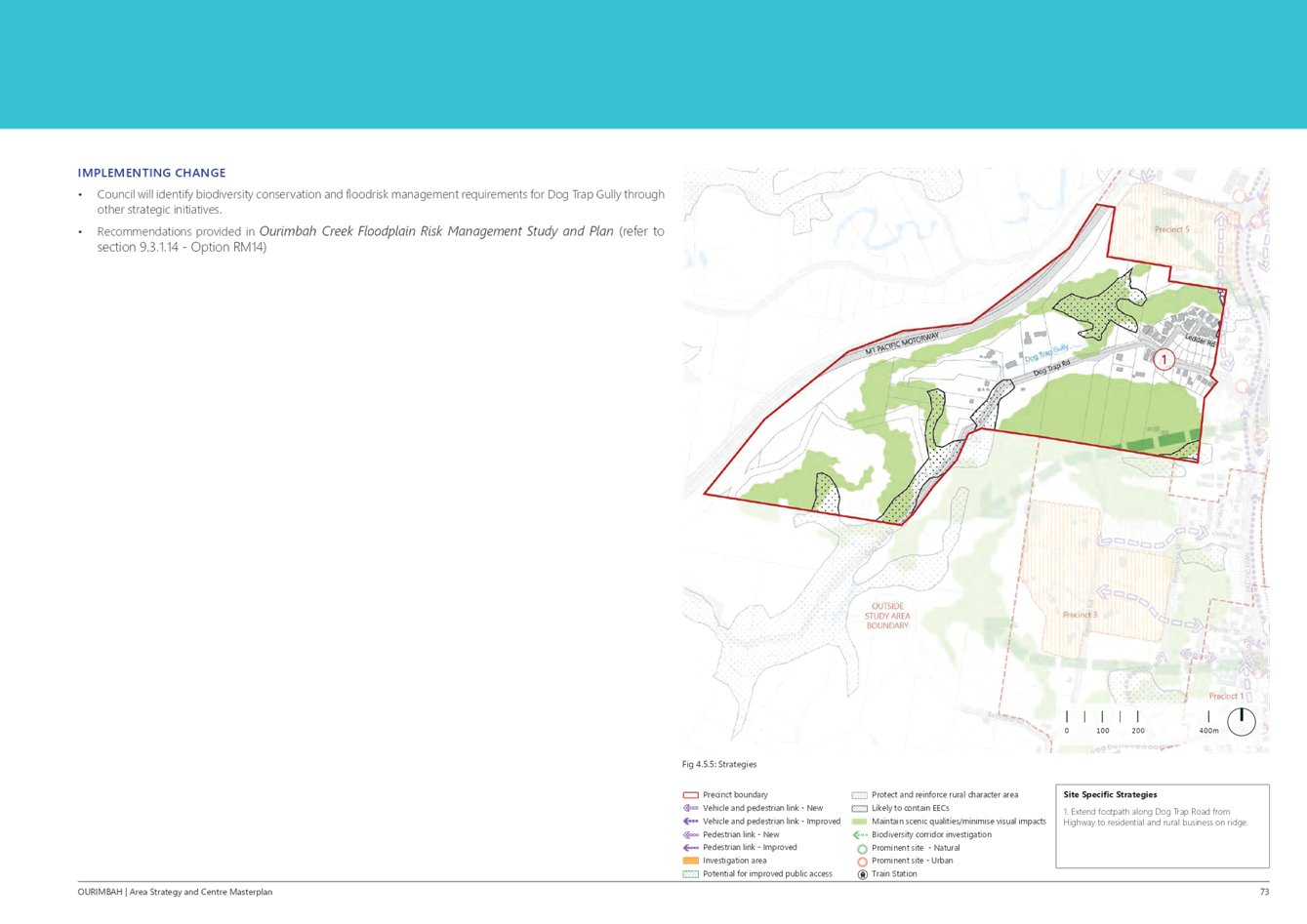Click the Precinct boundary legend symbol

[x=691, y=794]
